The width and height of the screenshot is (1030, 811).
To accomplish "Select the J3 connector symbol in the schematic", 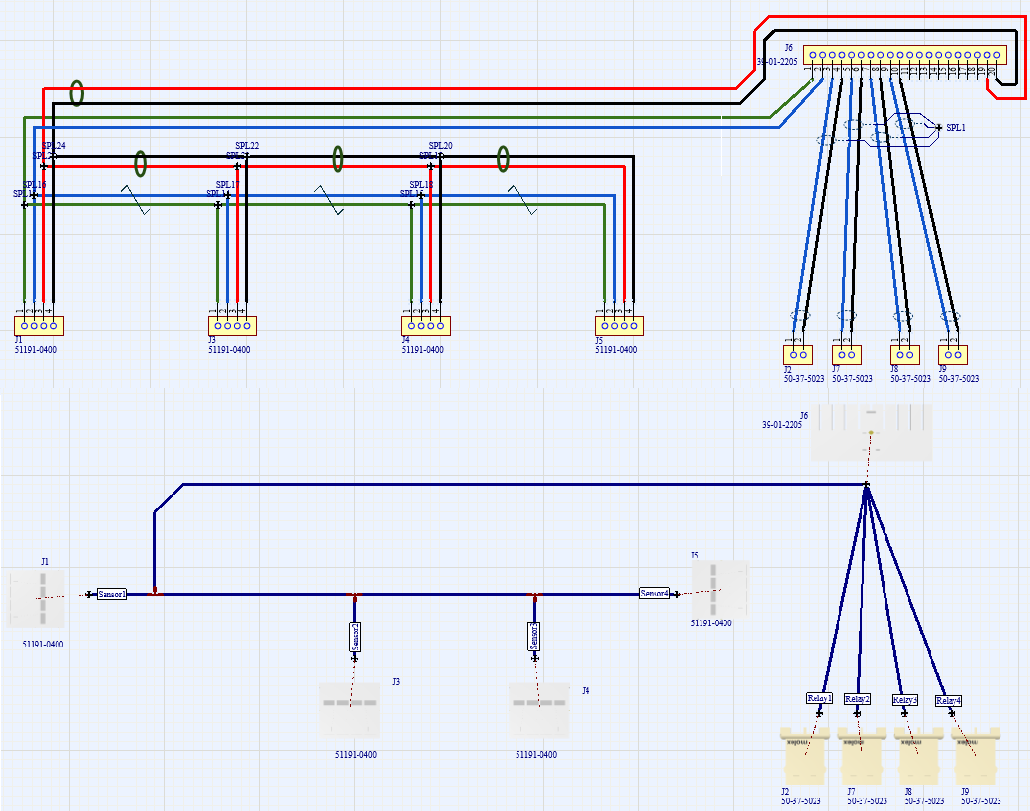I will (232, 326).
